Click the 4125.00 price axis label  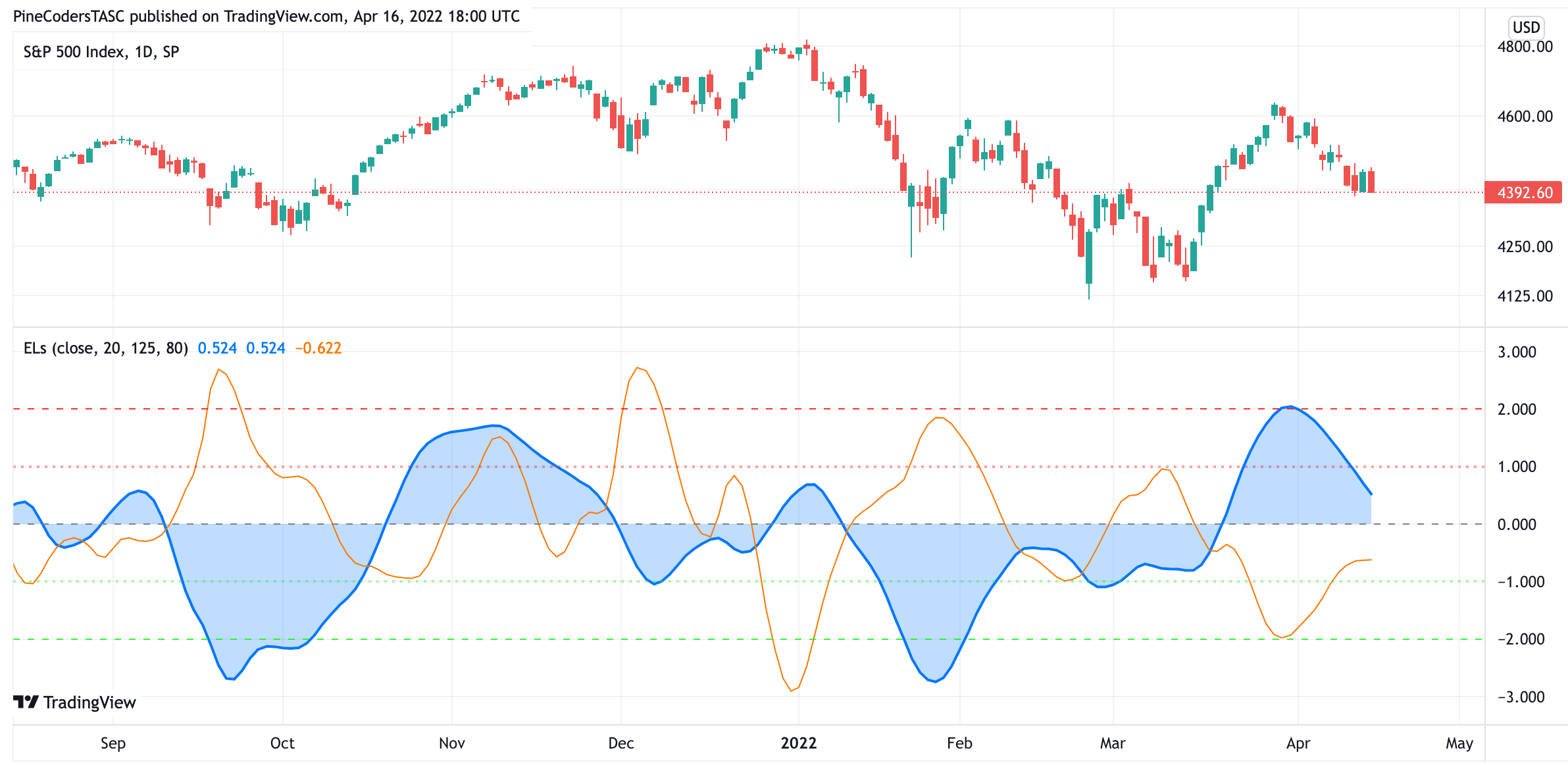pos(1525,296)
